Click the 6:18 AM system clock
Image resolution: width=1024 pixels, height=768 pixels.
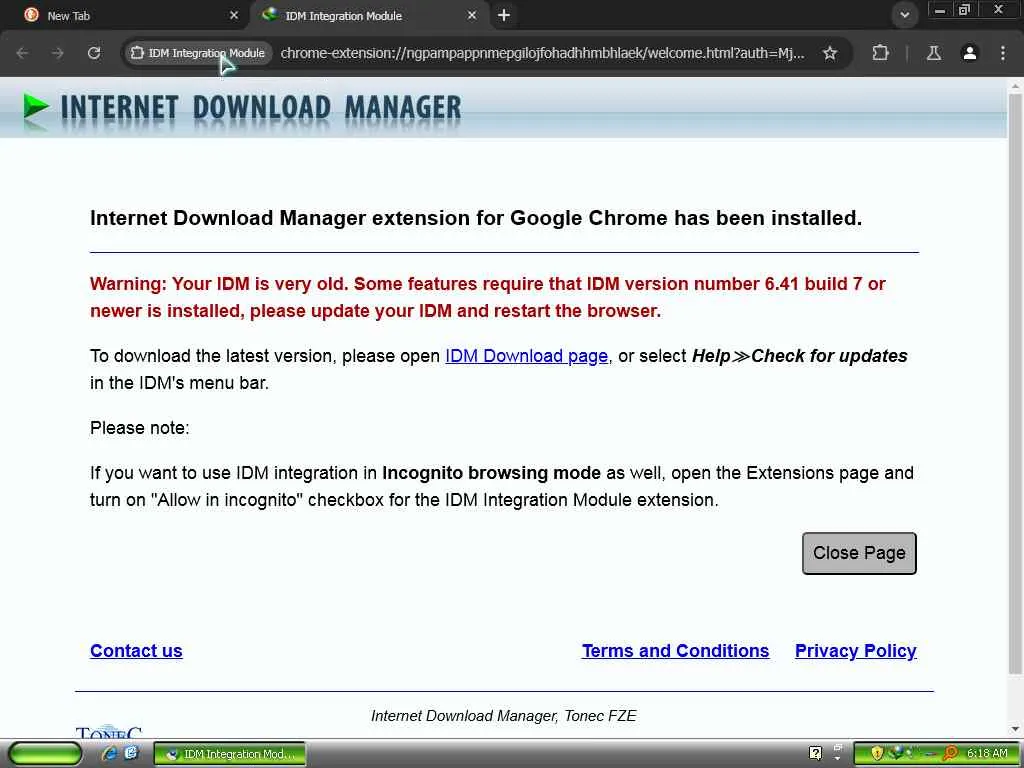point(987,753)
